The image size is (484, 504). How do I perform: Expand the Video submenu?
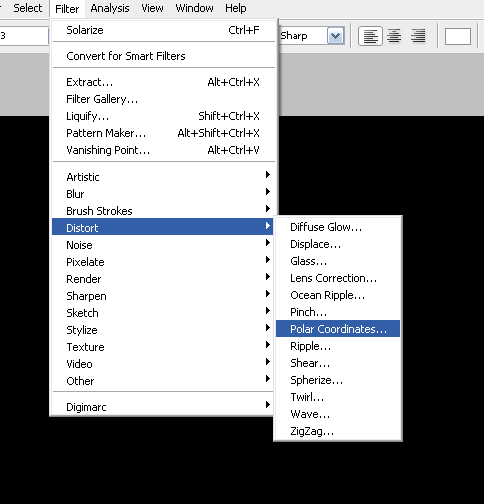[163, 364]
